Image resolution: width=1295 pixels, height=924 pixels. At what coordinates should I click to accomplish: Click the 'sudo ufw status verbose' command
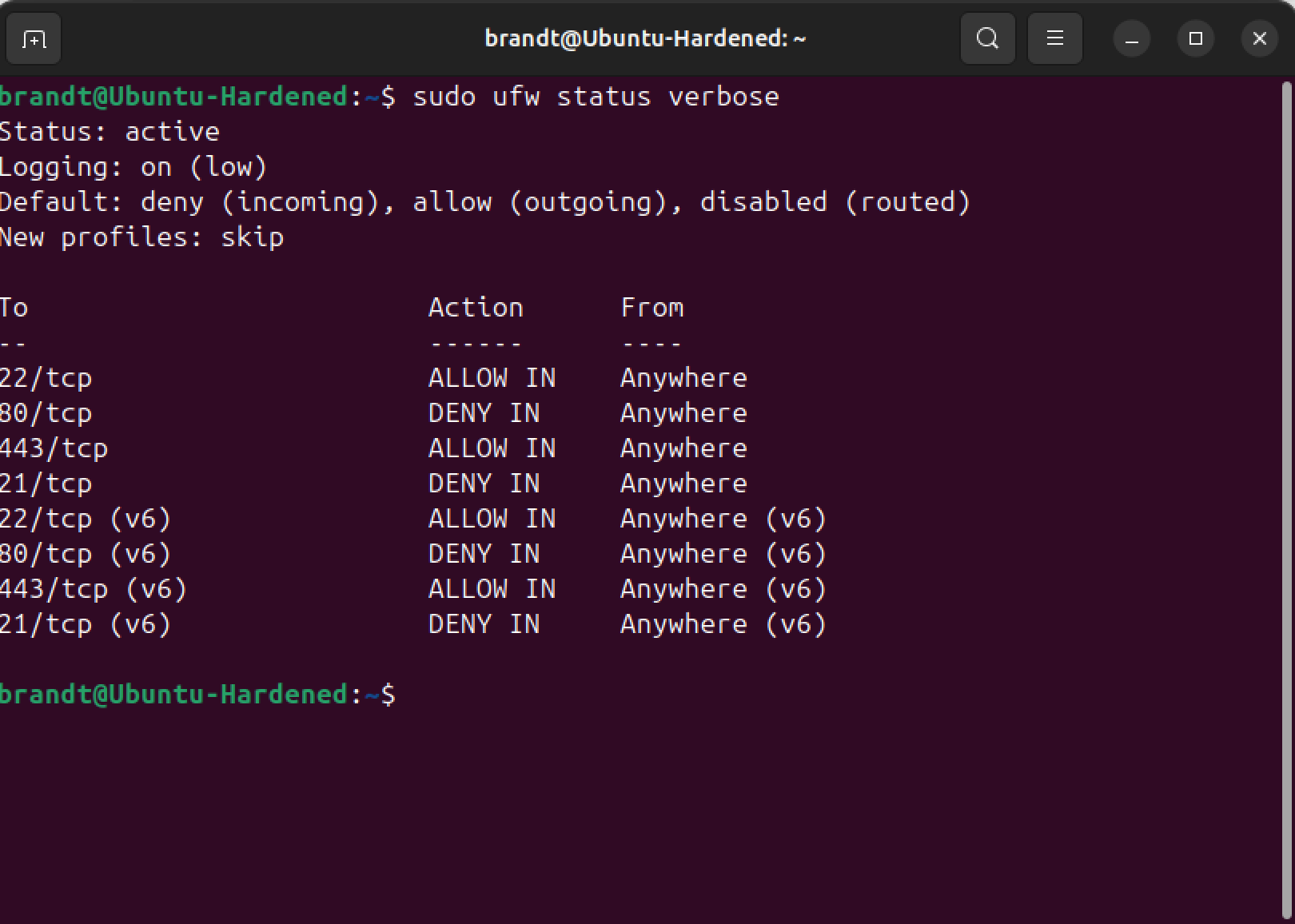[596, 97]
